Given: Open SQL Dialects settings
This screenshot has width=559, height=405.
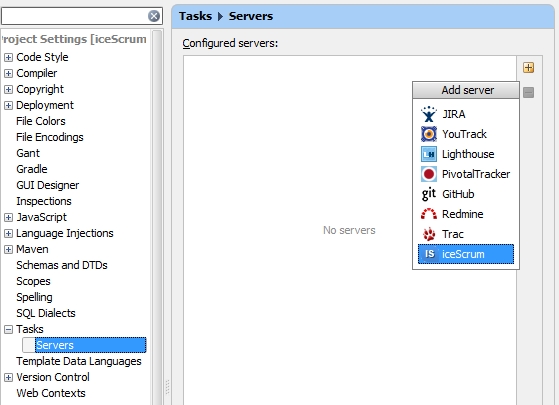Looking at the screenshot, I should coord(46,313).
